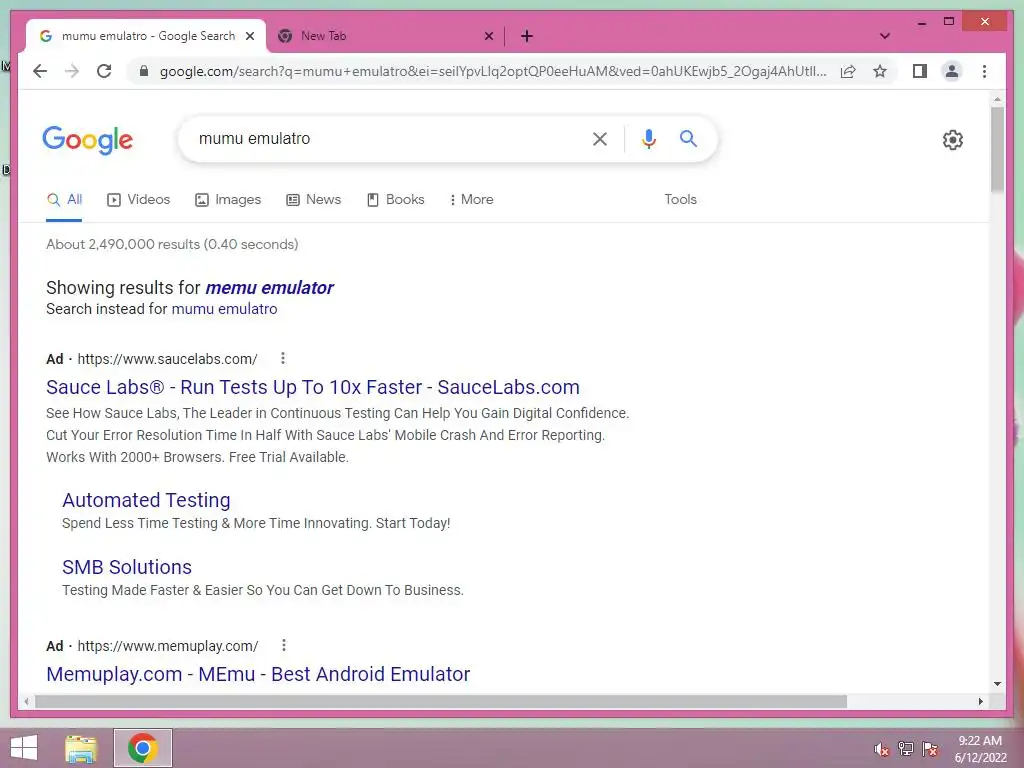Open File Explorer from the taskbar
Image resolution: width=1024 pixels, height=768 pixels.
pyautogui.click(x=81, y=748)
